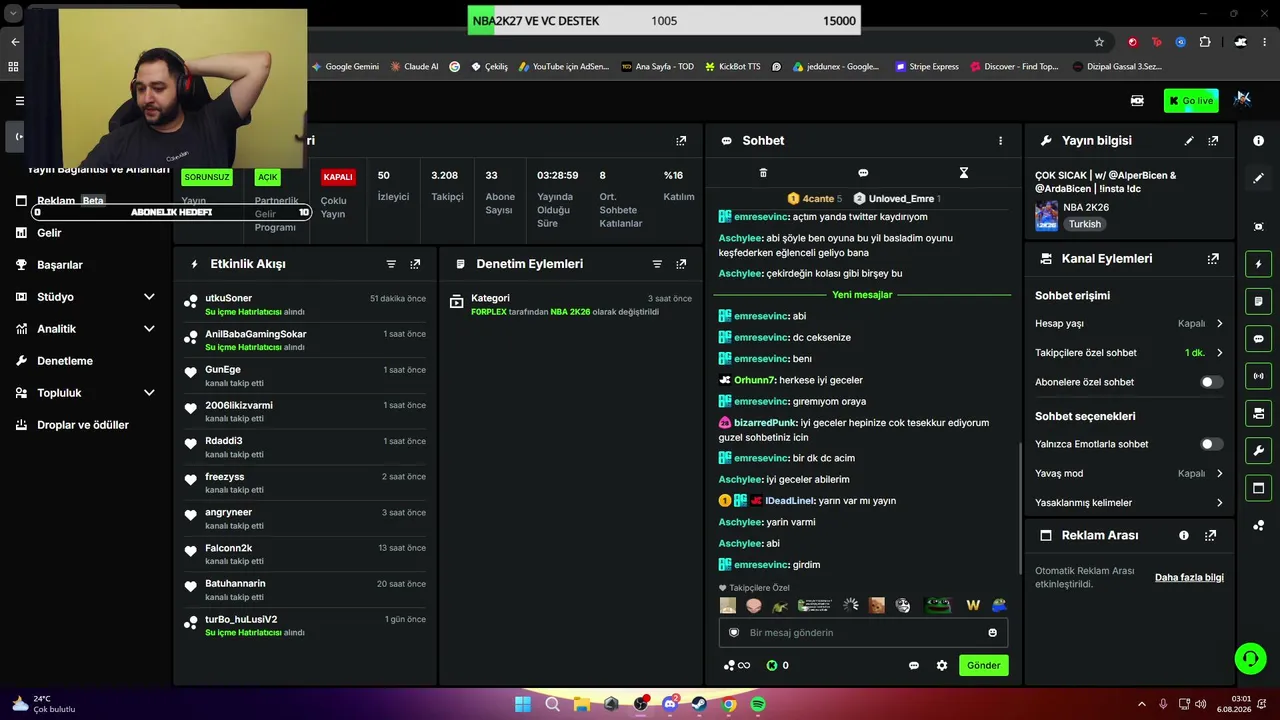Screen dimensions: 1280x720
Task: Click the NBA2K27 VE VC DESTEK goal bar
Action: pos(664,21)
